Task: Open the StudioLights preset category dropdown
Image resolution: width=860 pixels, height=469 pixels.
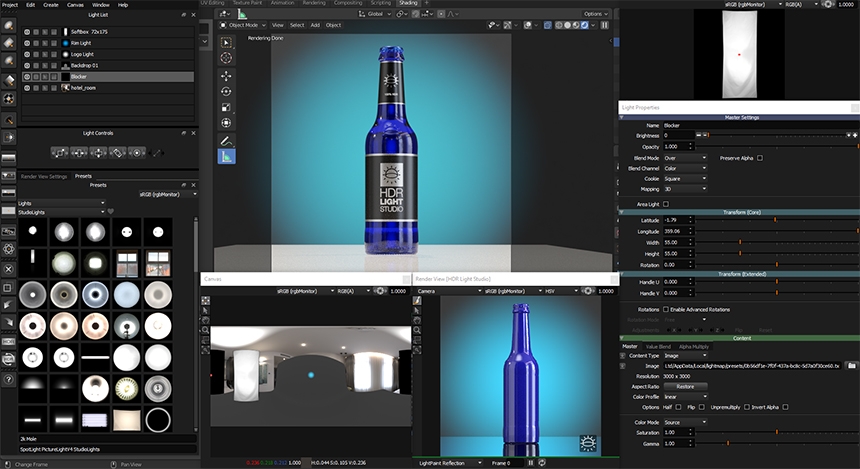Action: [x=61, y=212]
